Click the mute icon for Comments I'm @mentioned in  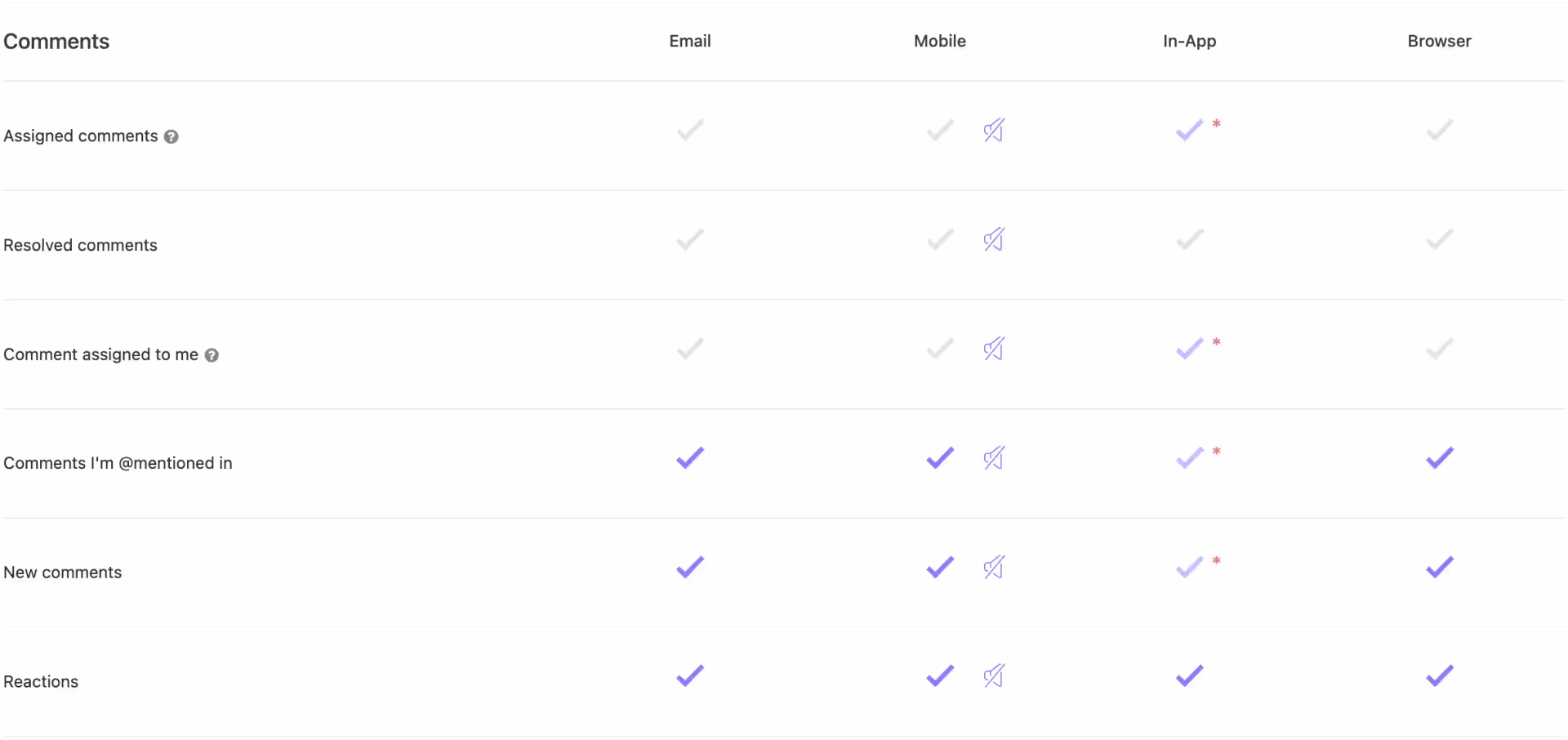click(993, 457)
